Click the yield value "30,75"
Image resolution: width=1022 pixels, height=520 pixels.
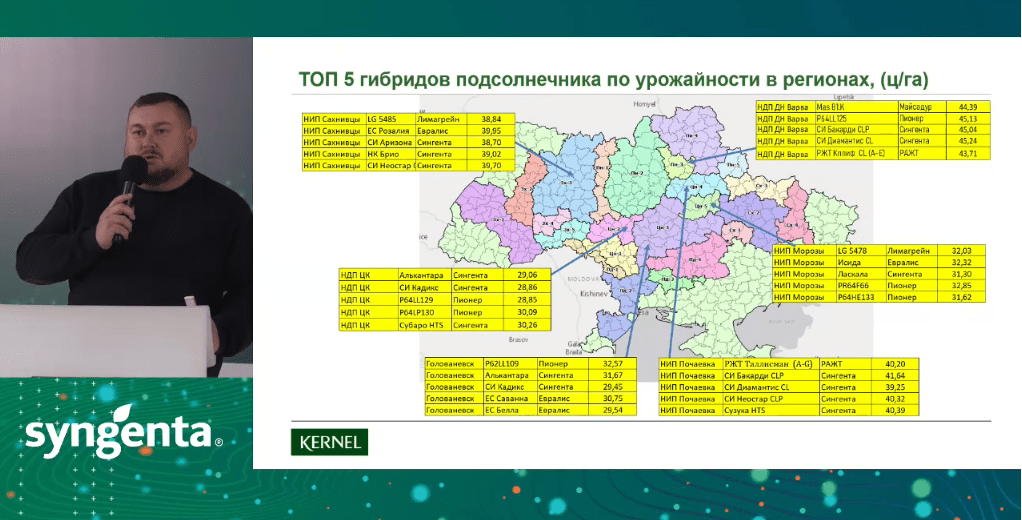tap(613, 398)
